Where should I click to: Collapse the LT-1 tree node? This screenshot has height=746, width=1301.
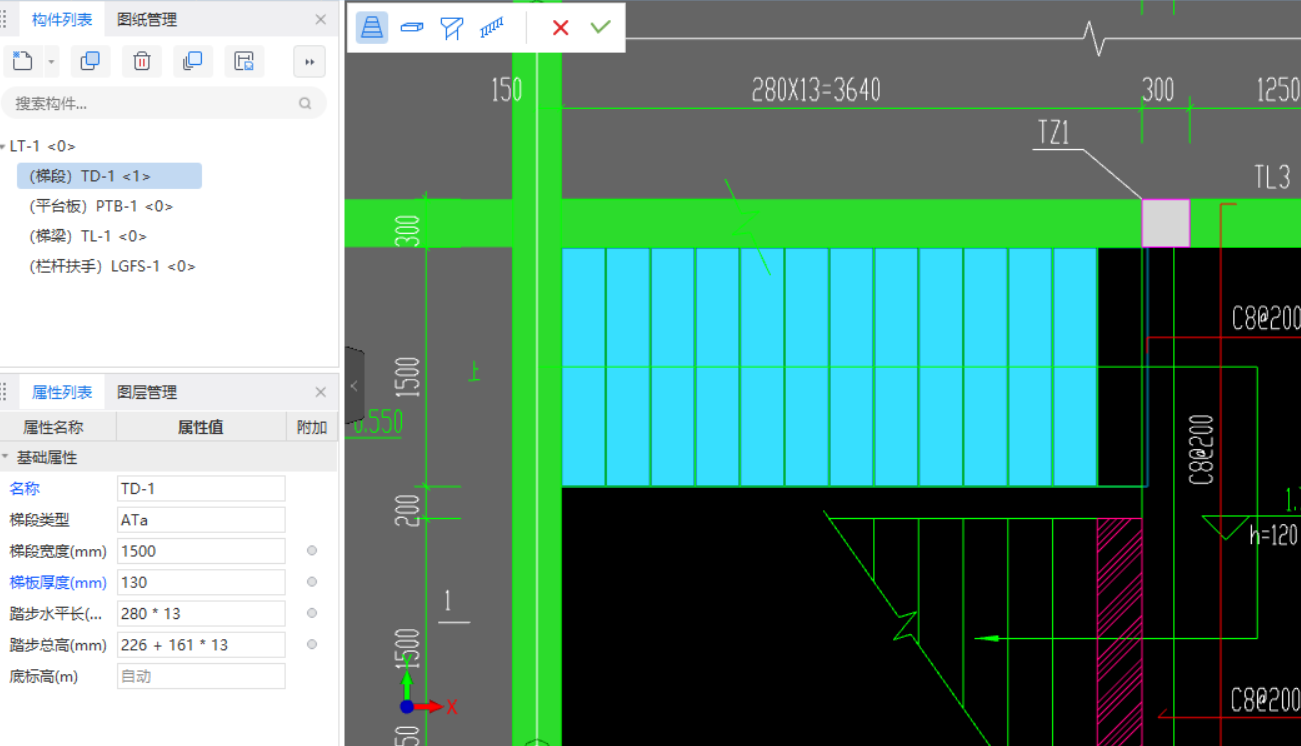(x=4, y=147)
